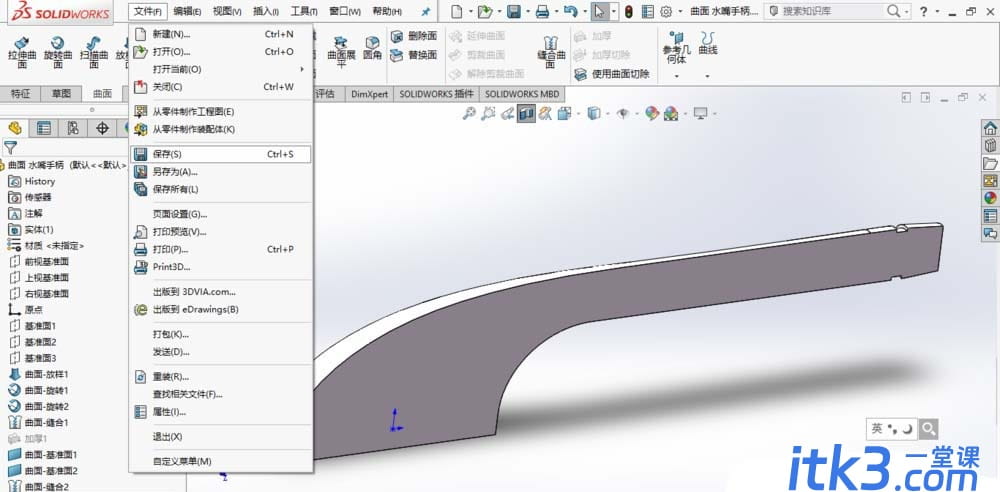
Task: Open the Help (帮助) menu
Action: point(386,11)
